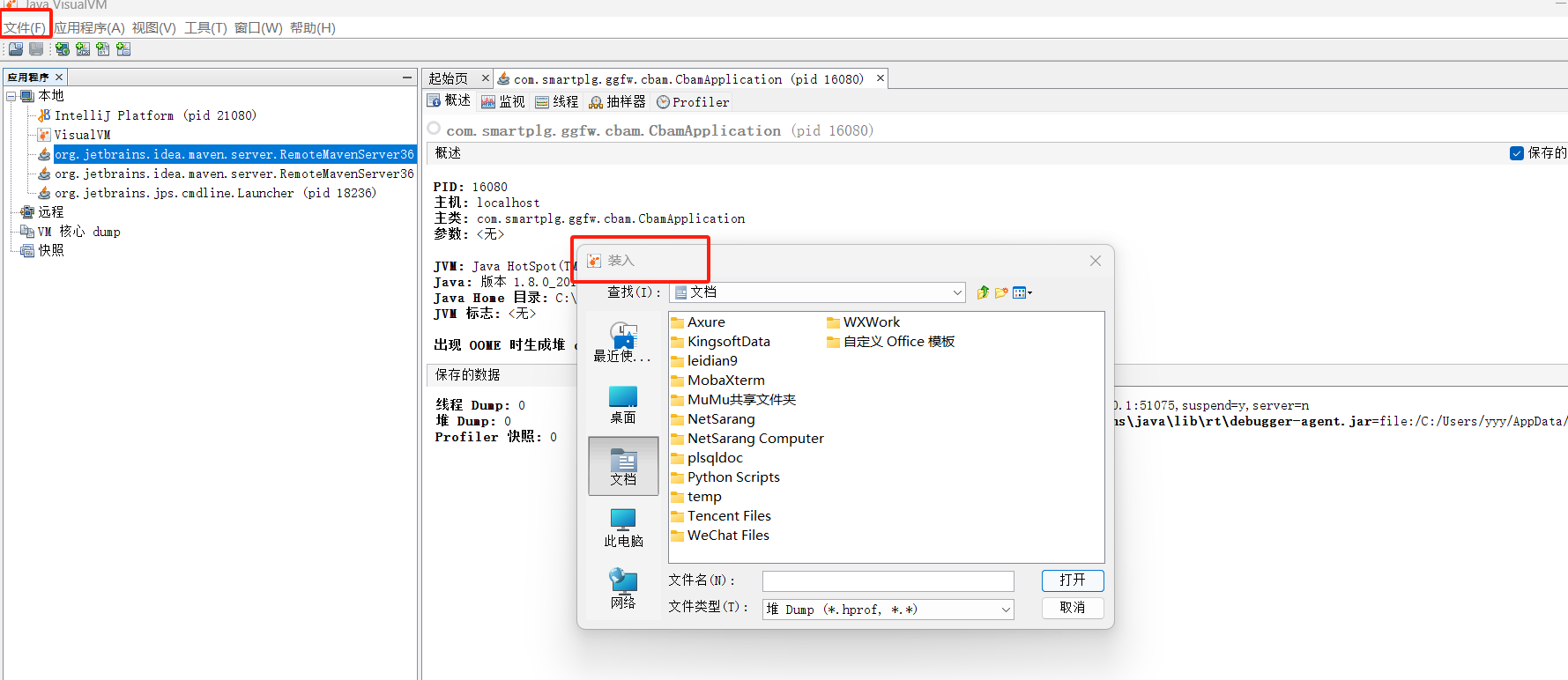Switch to the 起始页 tab
Viewport: 1568px width, 680px height.
pyautogui.click(x=449, y=79)
